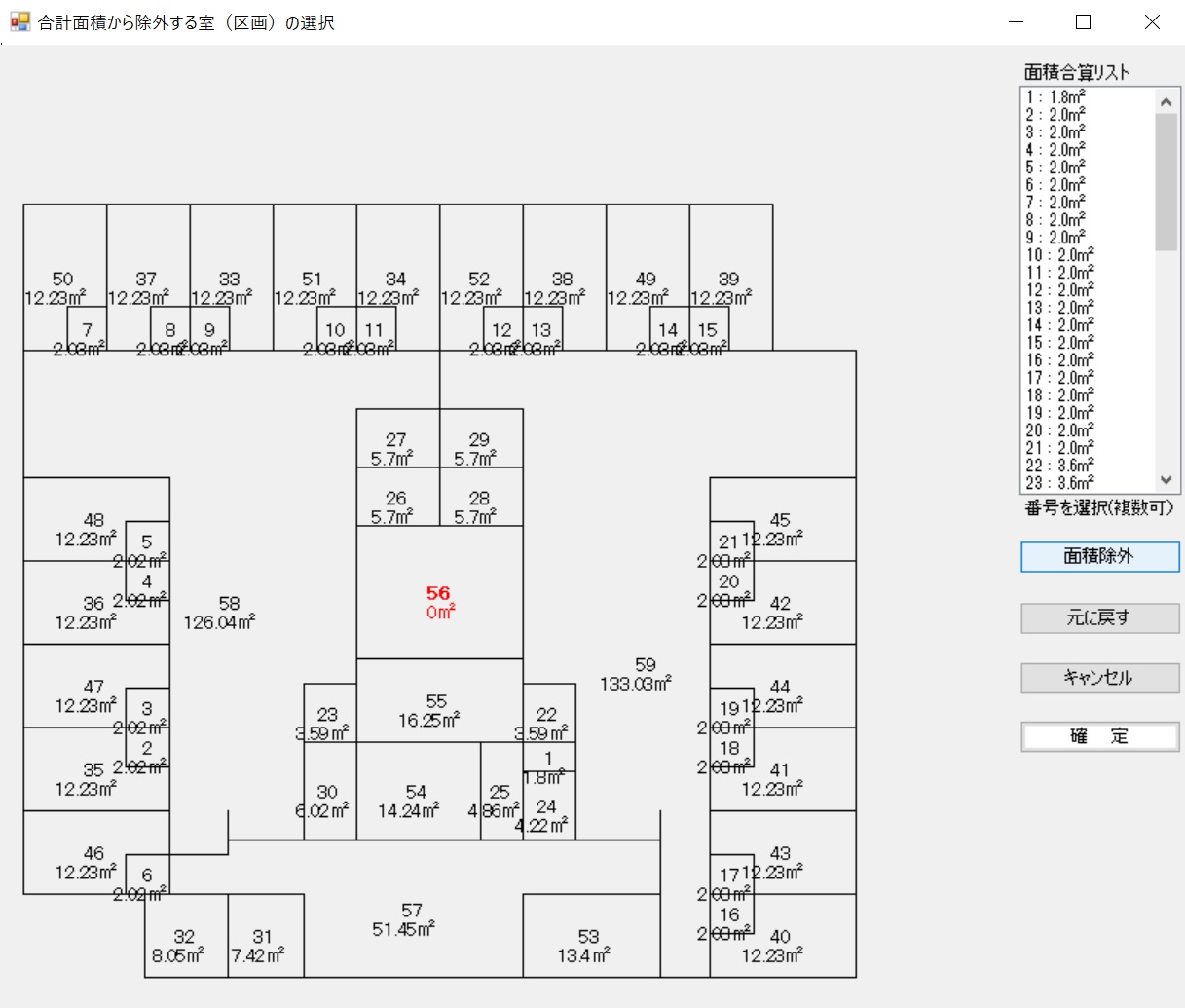This screenshot has width=1185, height=1008.
Task: Click the キャンセル button
Action: click(x=1099, y=678)
